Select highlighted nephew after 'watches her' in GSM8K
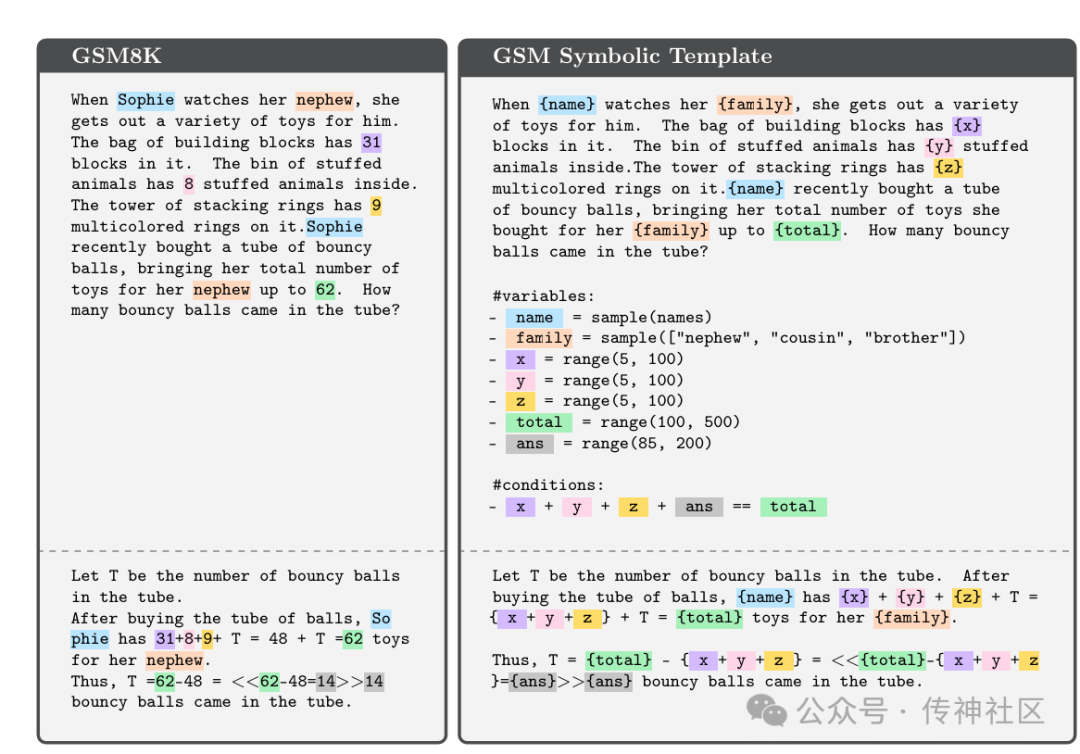The image size is (1080, 754). coord(324,100)
